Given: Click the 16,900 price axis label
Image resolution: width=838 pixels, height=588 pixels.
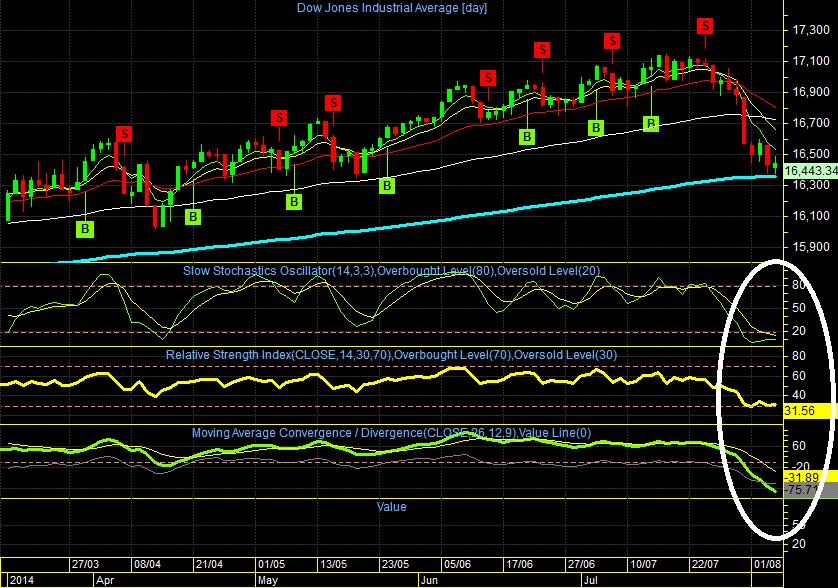Looking at the screenshot, I should [x=811, y=92].
